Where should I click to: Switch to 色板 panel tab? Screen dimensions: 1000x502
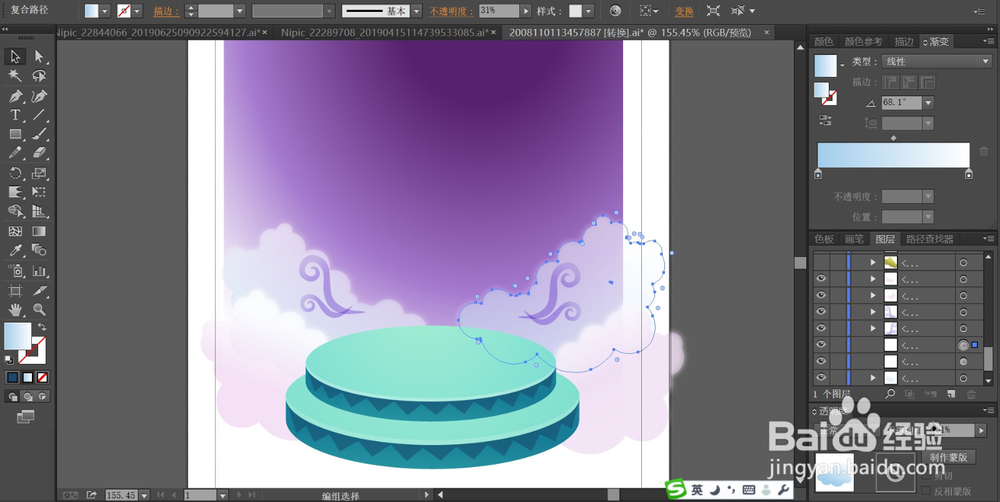824,239
